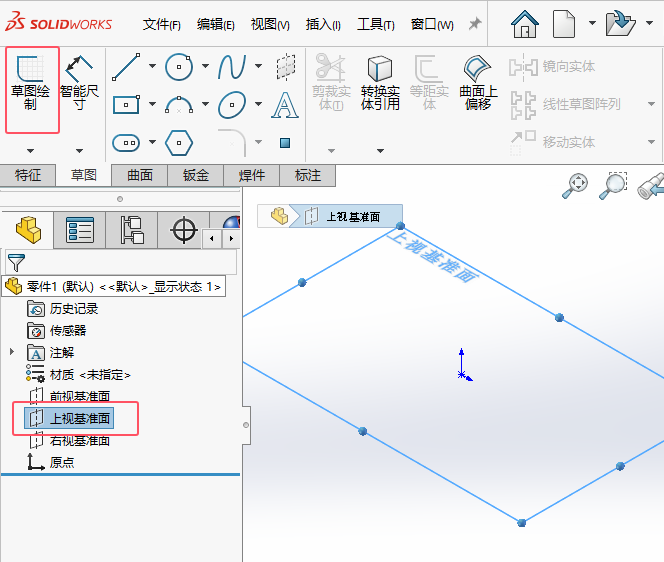Screen dimensions: 664x562
Task: Open the 工具(T) menu
Action: [x=376, y=25]
